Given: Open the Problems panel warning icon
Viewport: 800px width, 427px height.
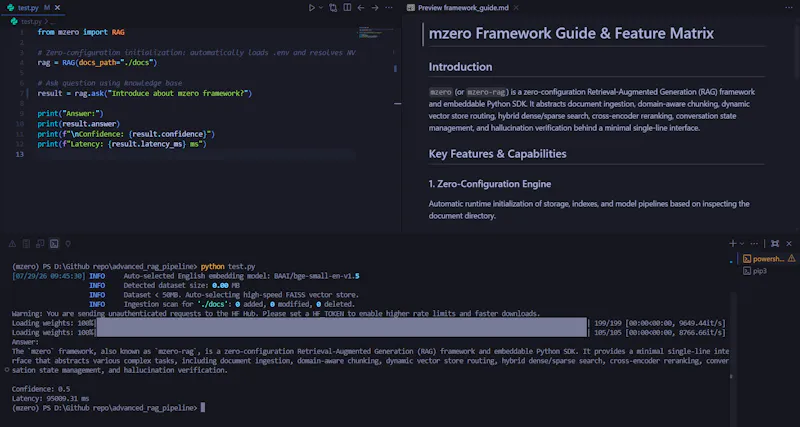Looking at the screenshot, I should (x=12, y=244).
